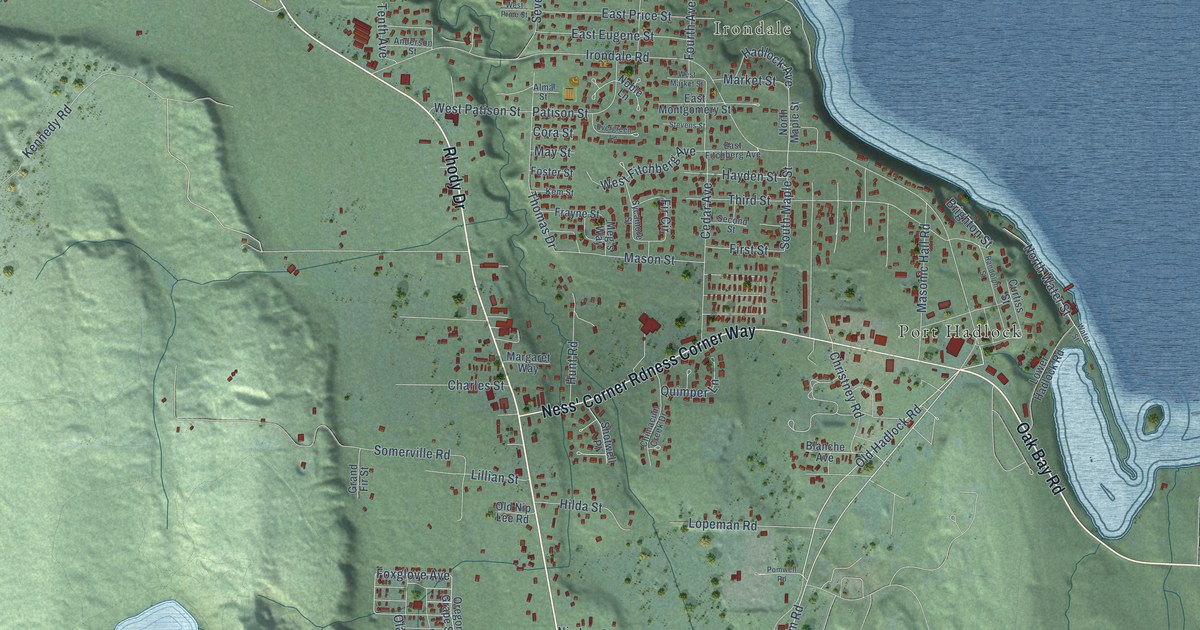This screenshot has height=630, width=1200.
Task: Select the Lillian St label
Action: pos(493,477)
